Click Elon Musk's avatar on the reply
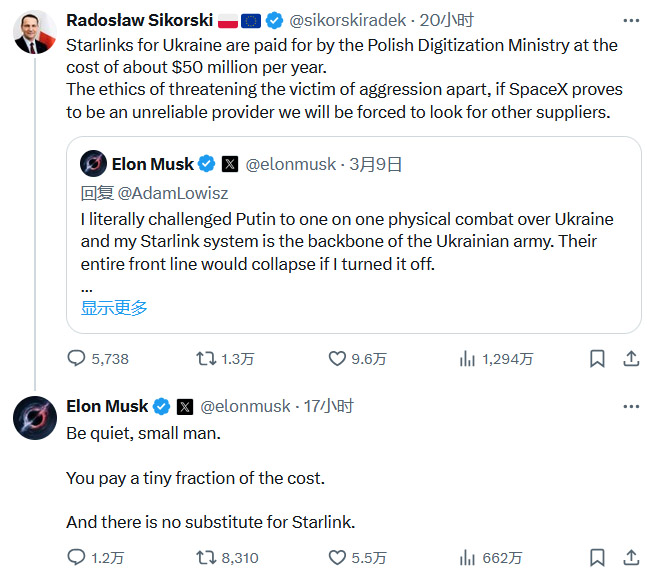The image size is (658, 582). click(x=35, y=417)
